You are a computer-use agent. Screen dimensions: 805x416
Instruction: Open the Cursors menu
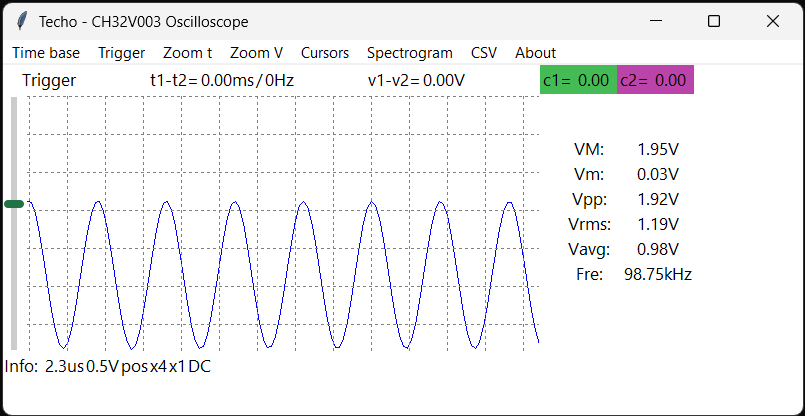[325, 53]
